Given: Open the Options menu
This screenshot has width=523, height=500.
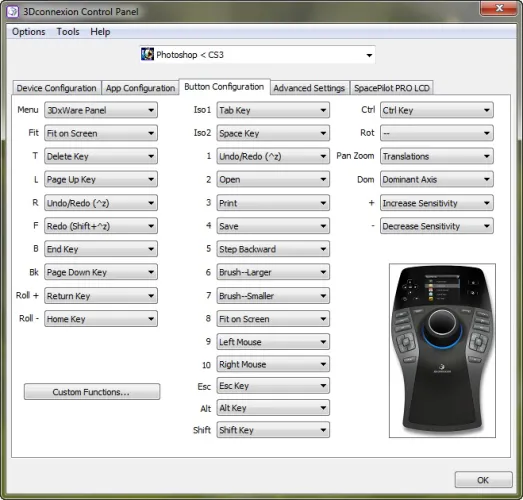Looking at the screenshot, I should click(x=29, y=32).
